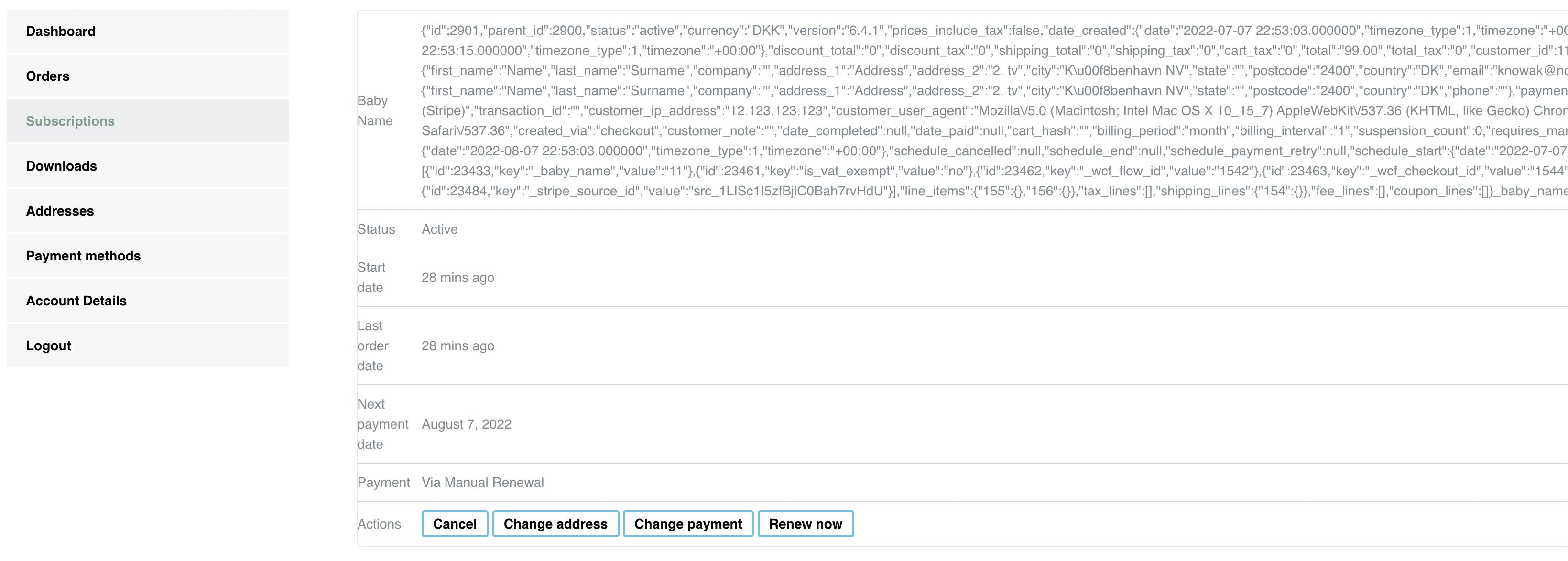Screen dimensions: 1568x561
Task: Click the Actions row label
Action: pyautogui.click(x=379, y=525)
